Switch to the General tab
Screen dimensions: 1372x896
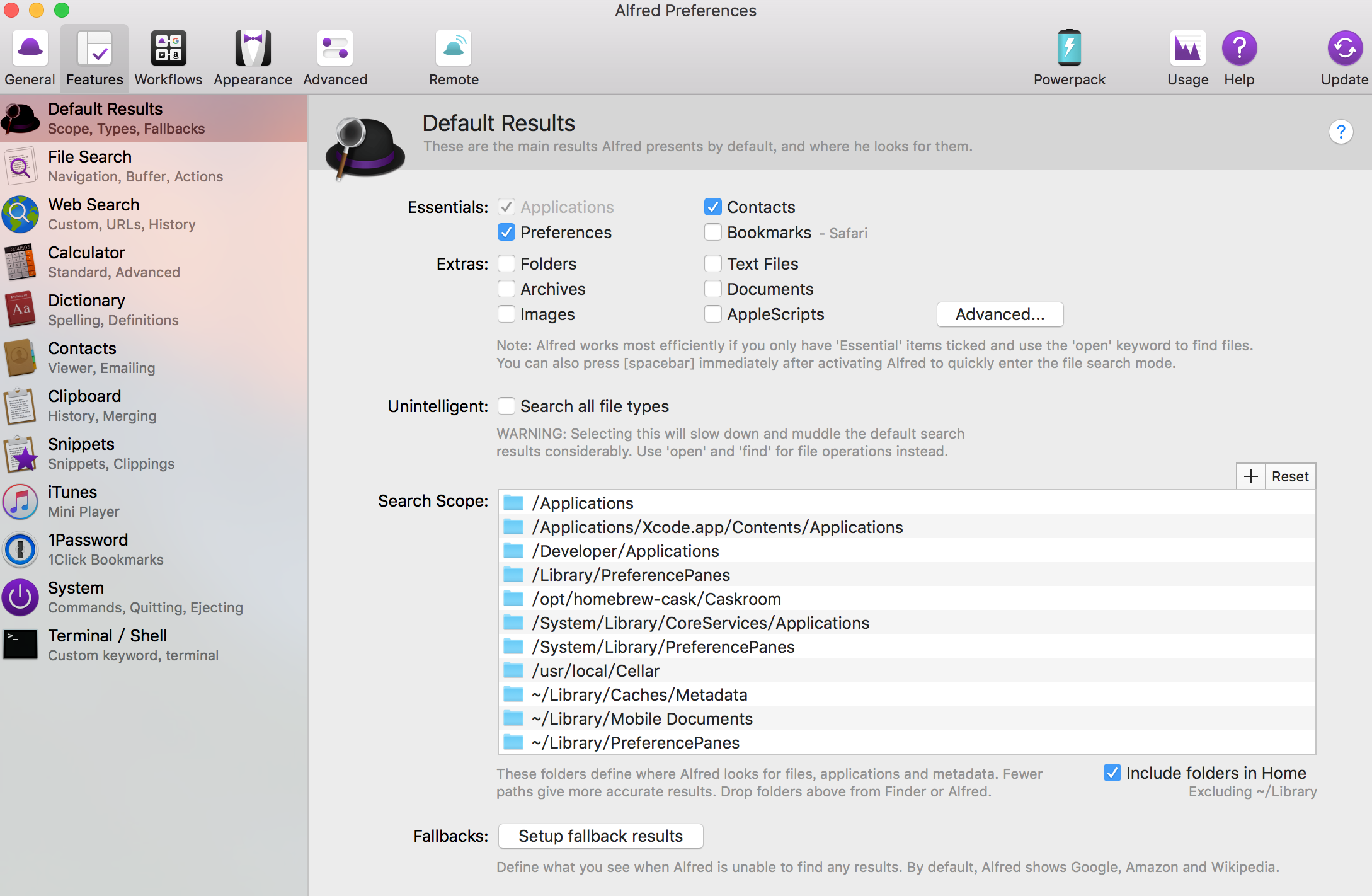click(30, 58)
